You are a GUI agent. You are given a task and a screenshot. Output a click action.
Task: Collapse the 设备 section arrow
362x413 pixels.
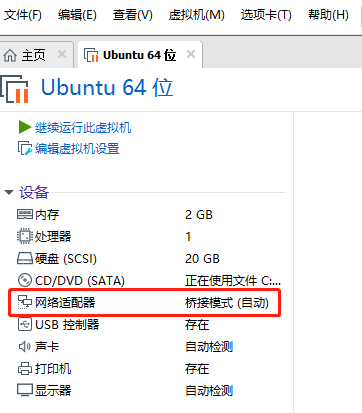[x=9, y=192]
